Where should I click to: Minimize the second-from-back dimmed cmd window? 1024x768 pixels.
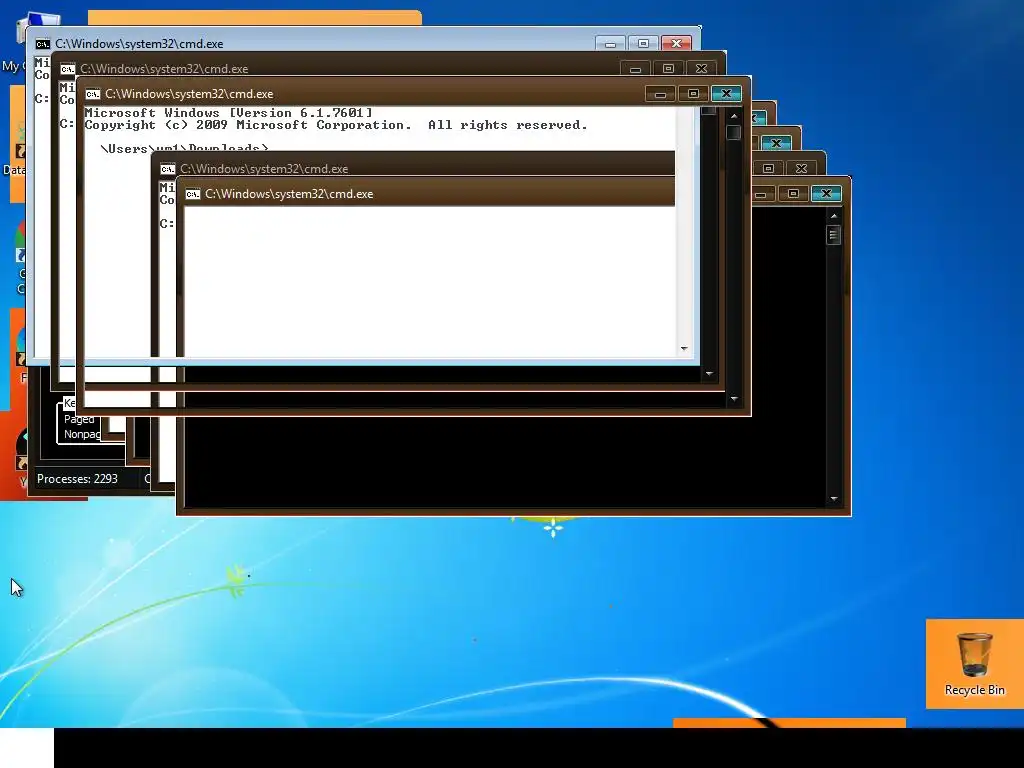[635, 69]
